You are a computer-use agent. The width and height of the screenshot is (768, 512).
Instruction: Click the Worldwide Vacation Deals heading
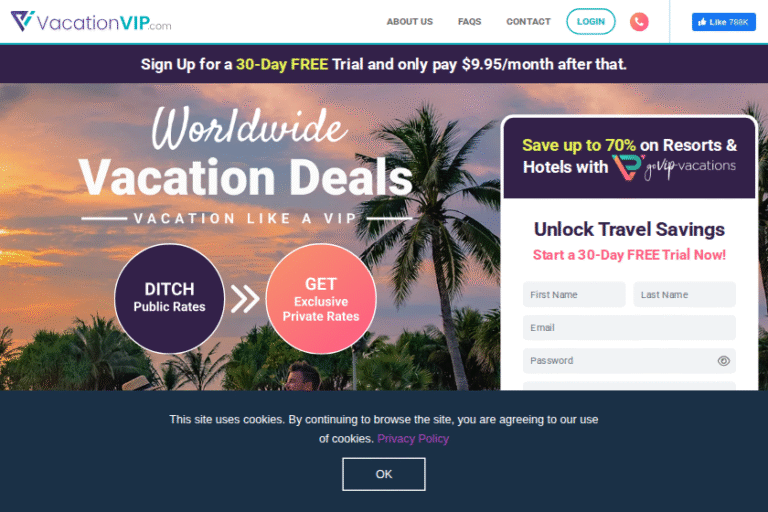[246, 152]
